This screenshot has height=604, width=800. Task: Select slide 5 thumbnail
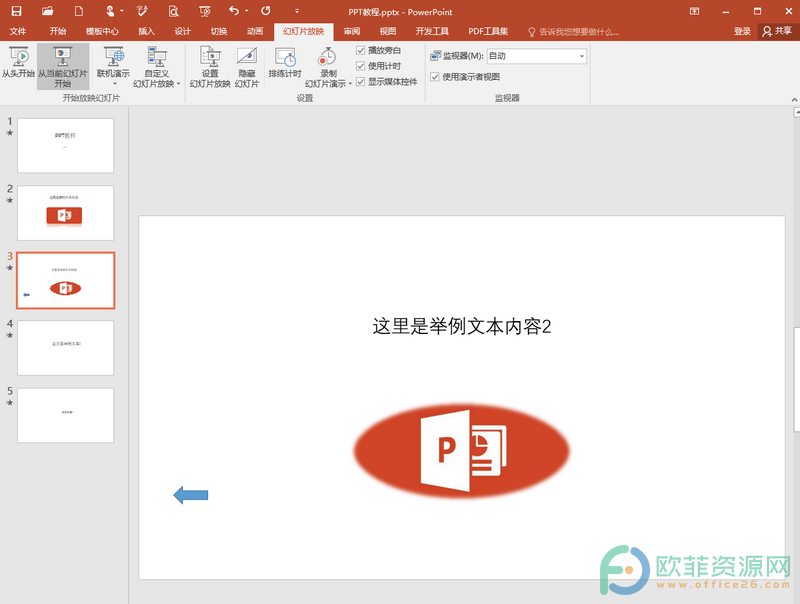(x=65, y=415)
